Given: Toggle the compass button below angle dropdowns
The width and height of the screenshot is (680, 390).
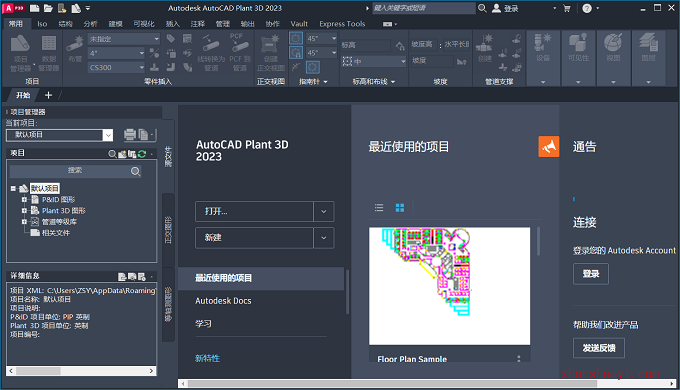Looking at the screenshot, I should coord(313,67).
